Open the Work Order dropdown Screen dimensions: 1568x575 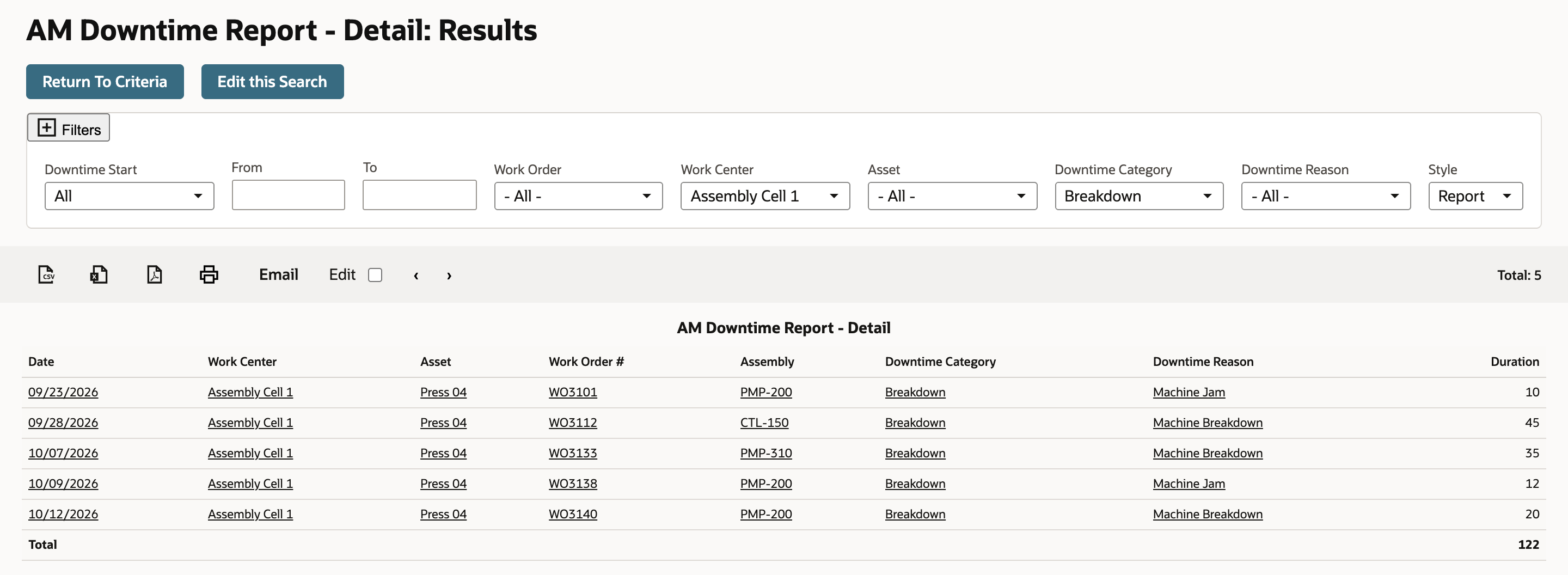578,196
